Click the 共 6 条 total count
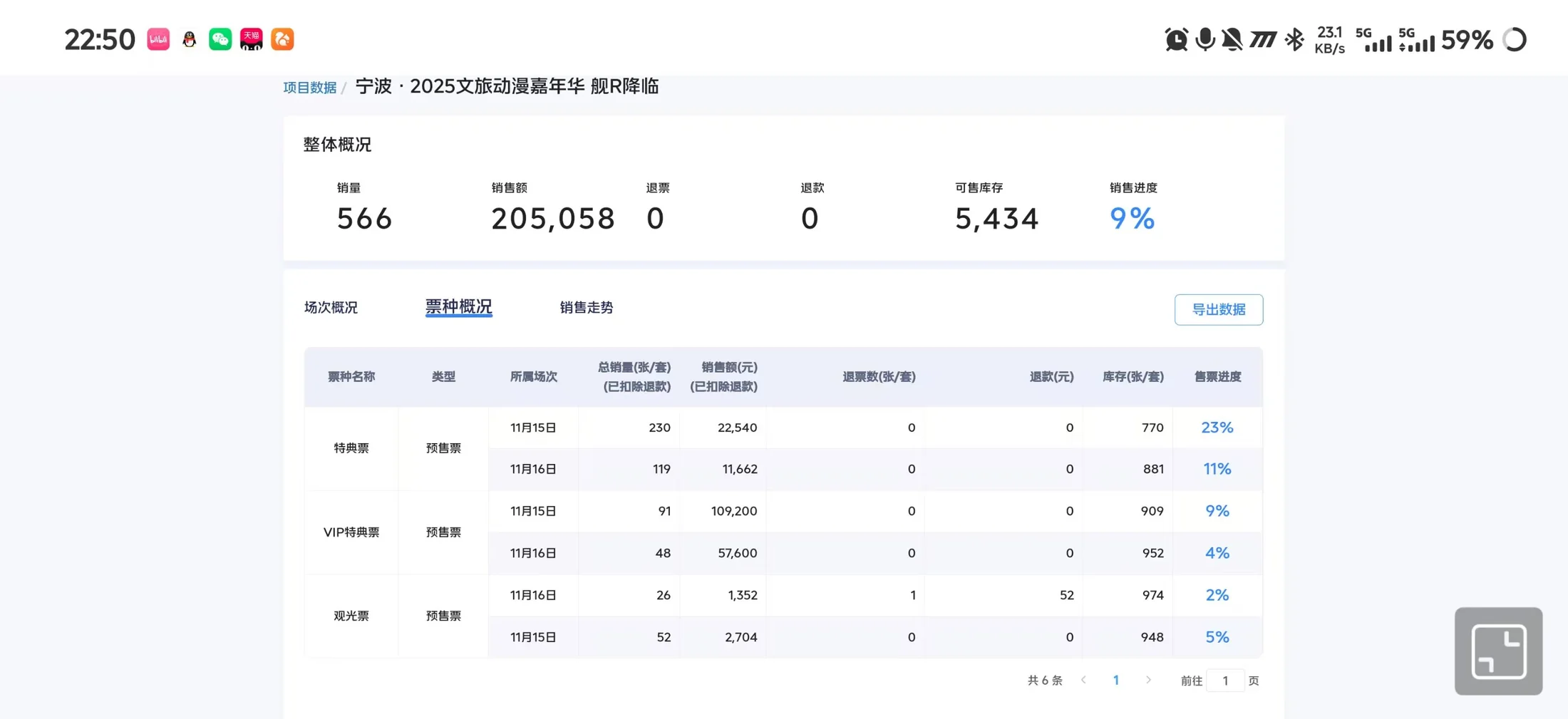The image size is (1568, 719). (1045, 681)
